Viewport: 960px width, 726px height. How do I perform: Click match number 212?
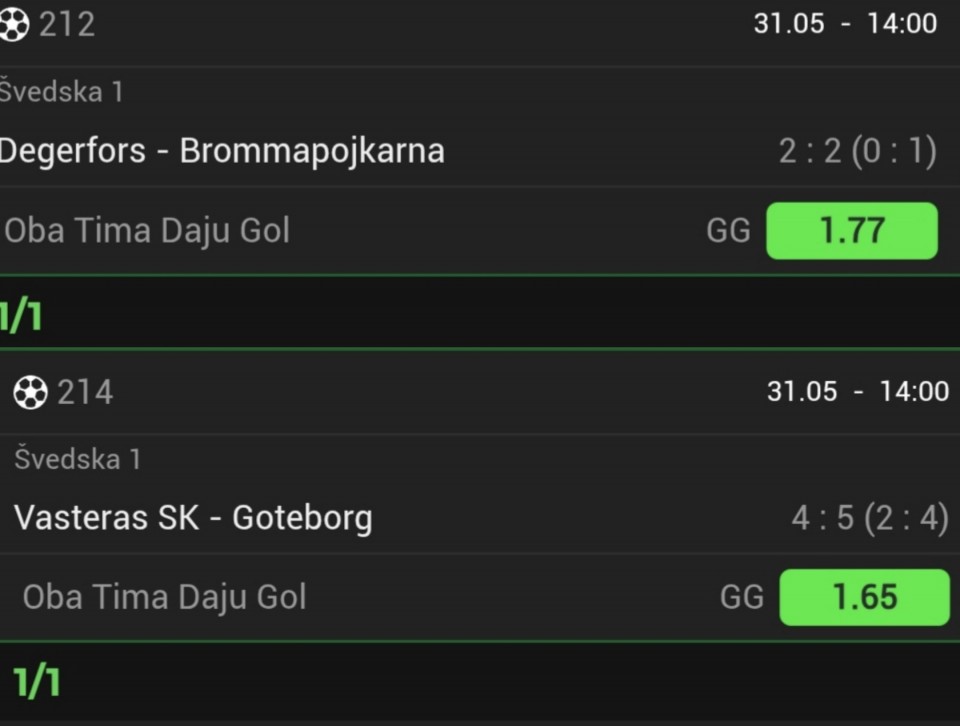[67, 24]
